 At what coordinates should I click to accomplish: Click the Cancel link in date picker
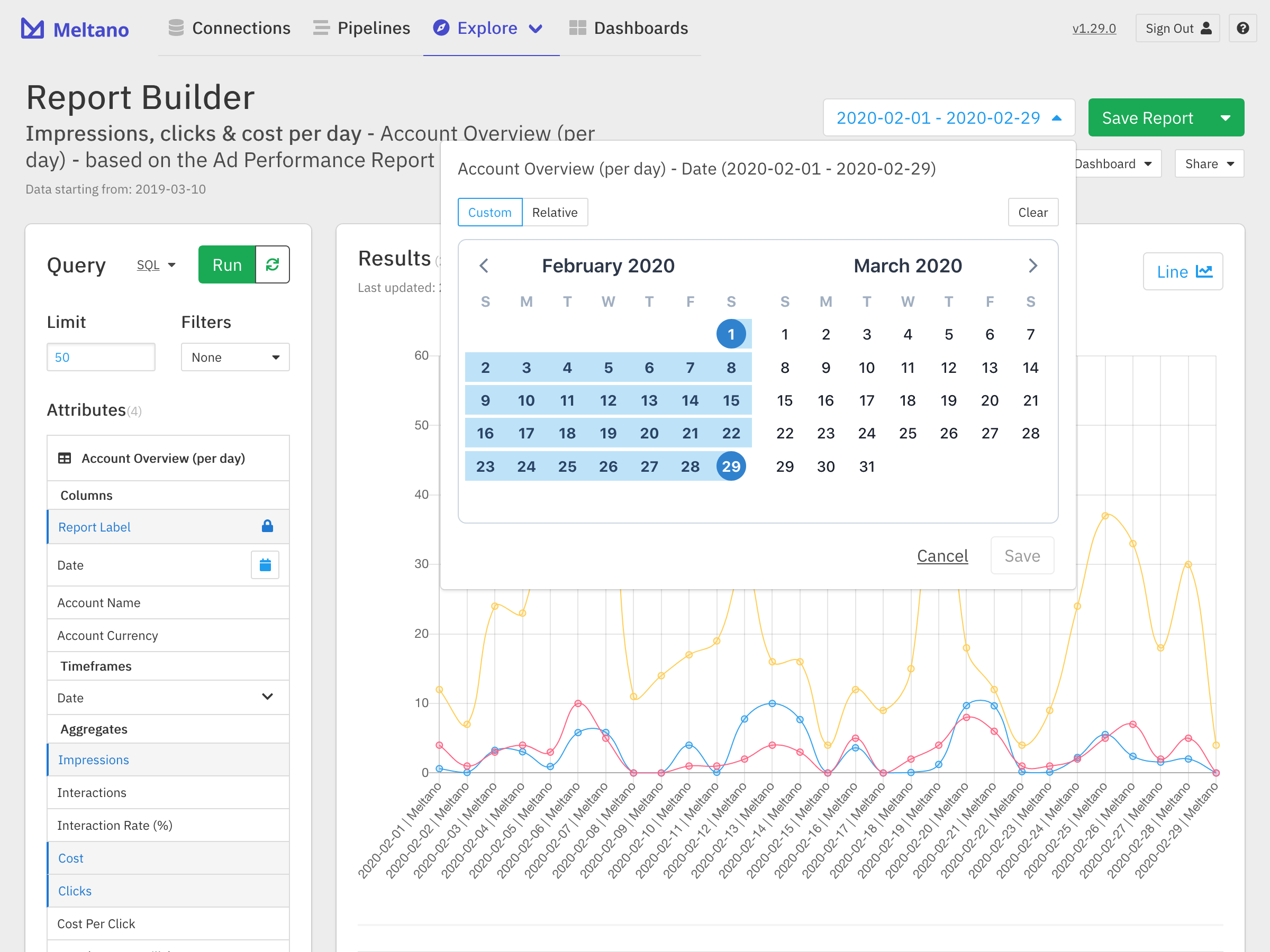tap(942, 555)
